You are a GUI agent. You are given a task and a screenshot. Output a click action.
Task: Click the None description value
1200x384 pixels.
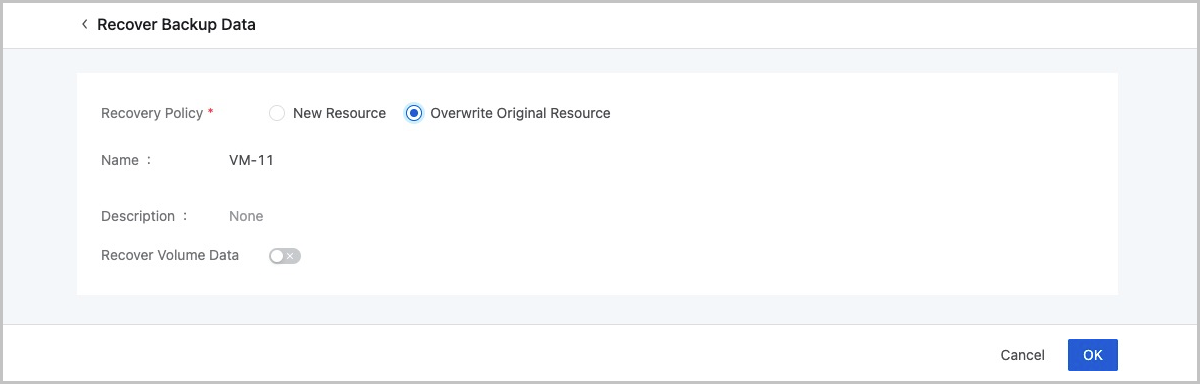[246, 216]
